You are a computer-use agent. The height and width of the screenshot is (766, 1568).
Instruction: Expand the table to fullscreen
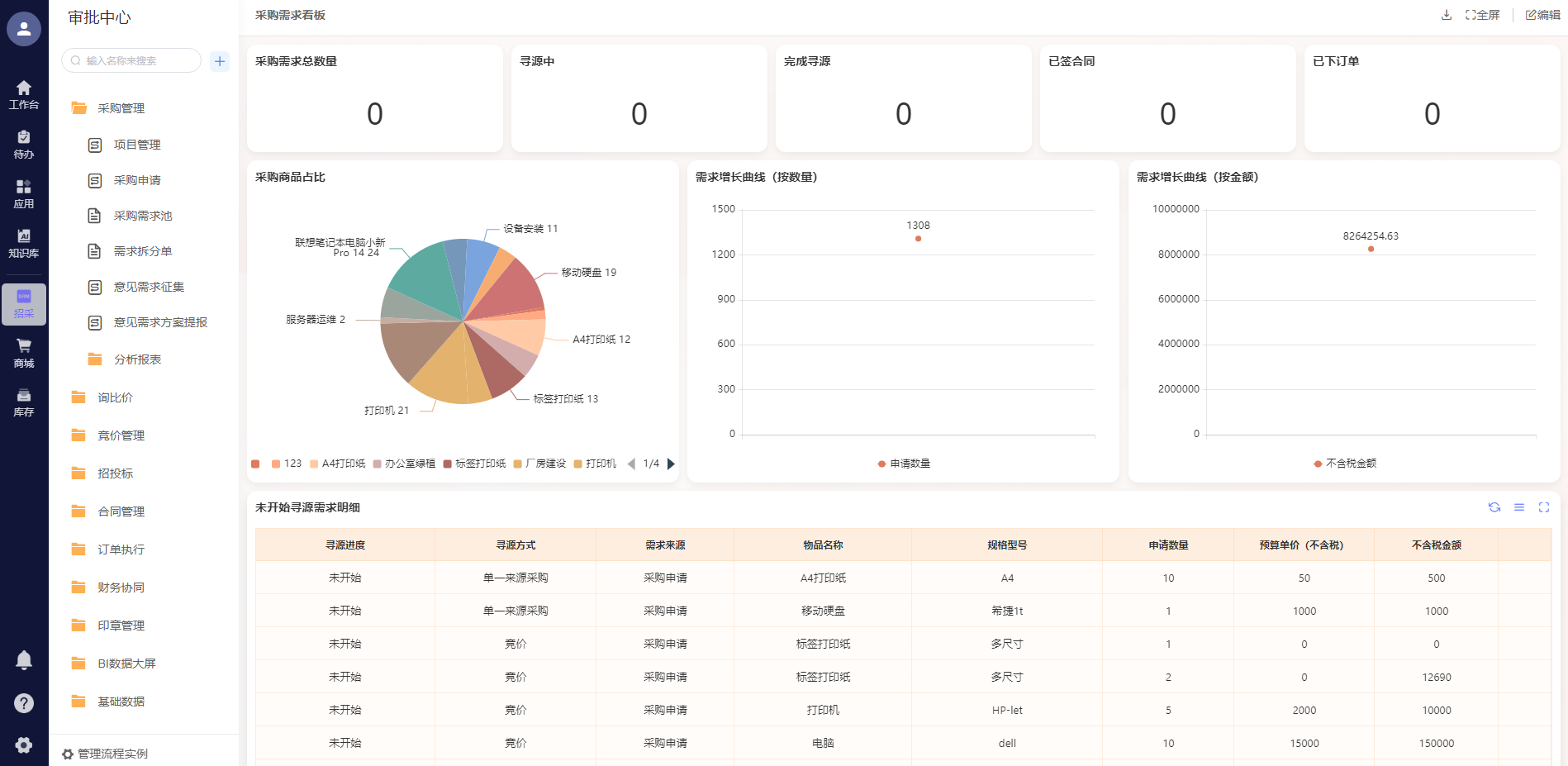(x=1543, y=507)
